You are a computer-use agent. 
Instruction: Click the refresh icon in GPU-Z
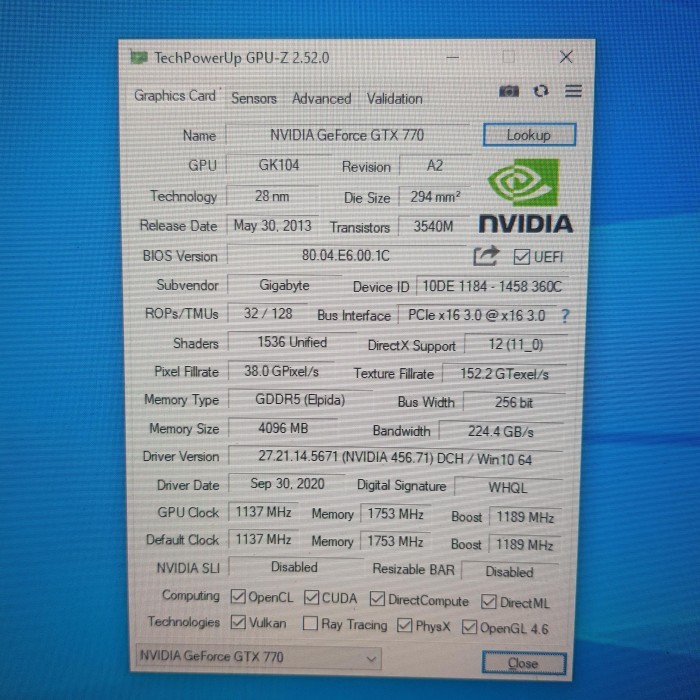point(541,91)
